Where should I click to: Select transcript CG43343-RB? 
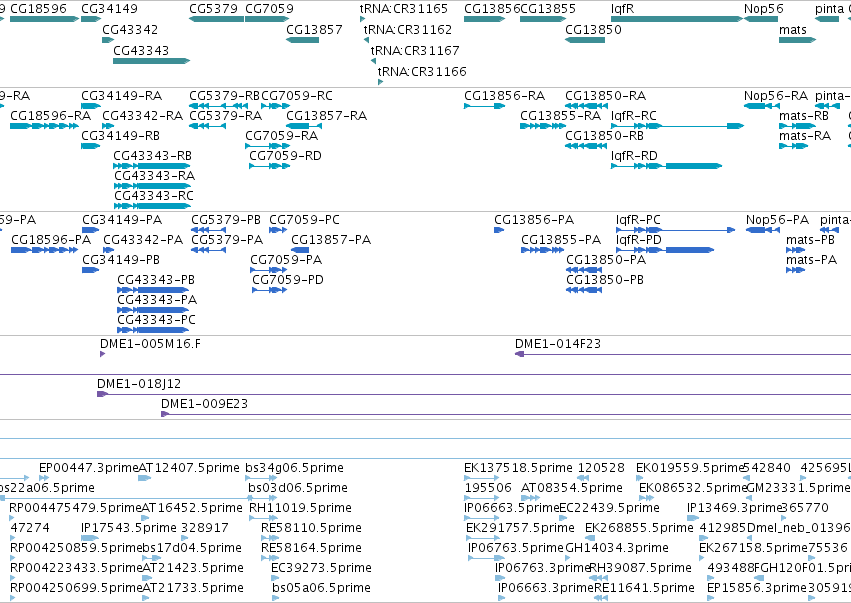152,166
